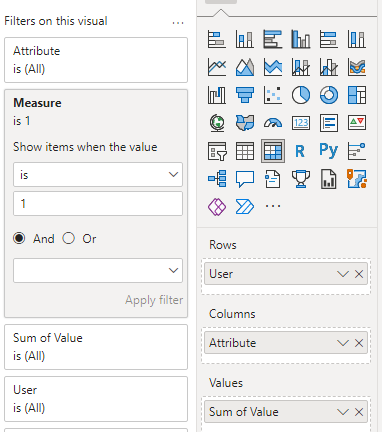Select the Funnel visual
The height and width of the screenshot is (432, 382).
point(245,95)
